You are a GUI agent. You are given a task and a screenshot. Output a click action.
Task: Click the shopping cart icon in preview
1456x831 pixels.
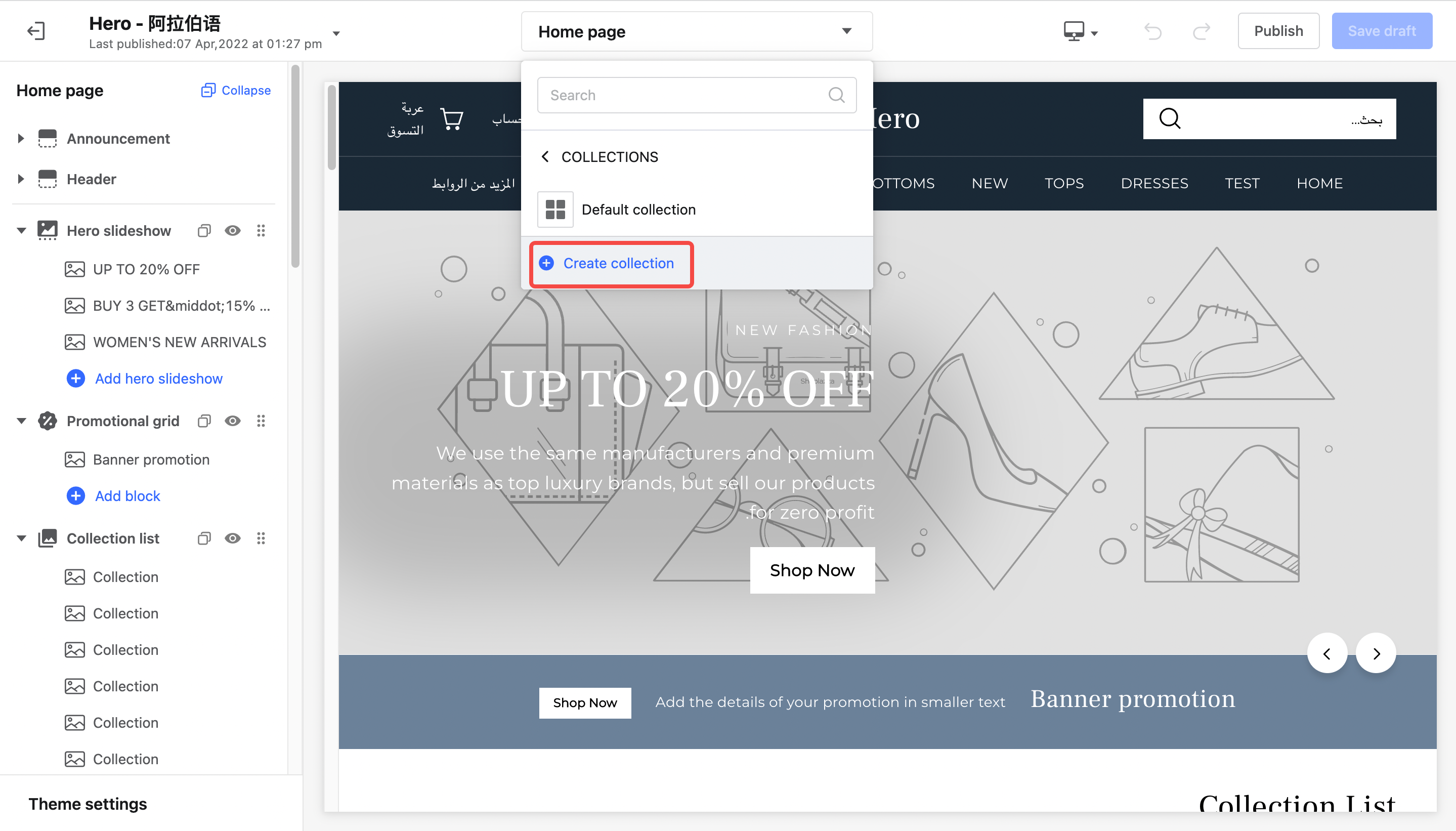point(451,119)
